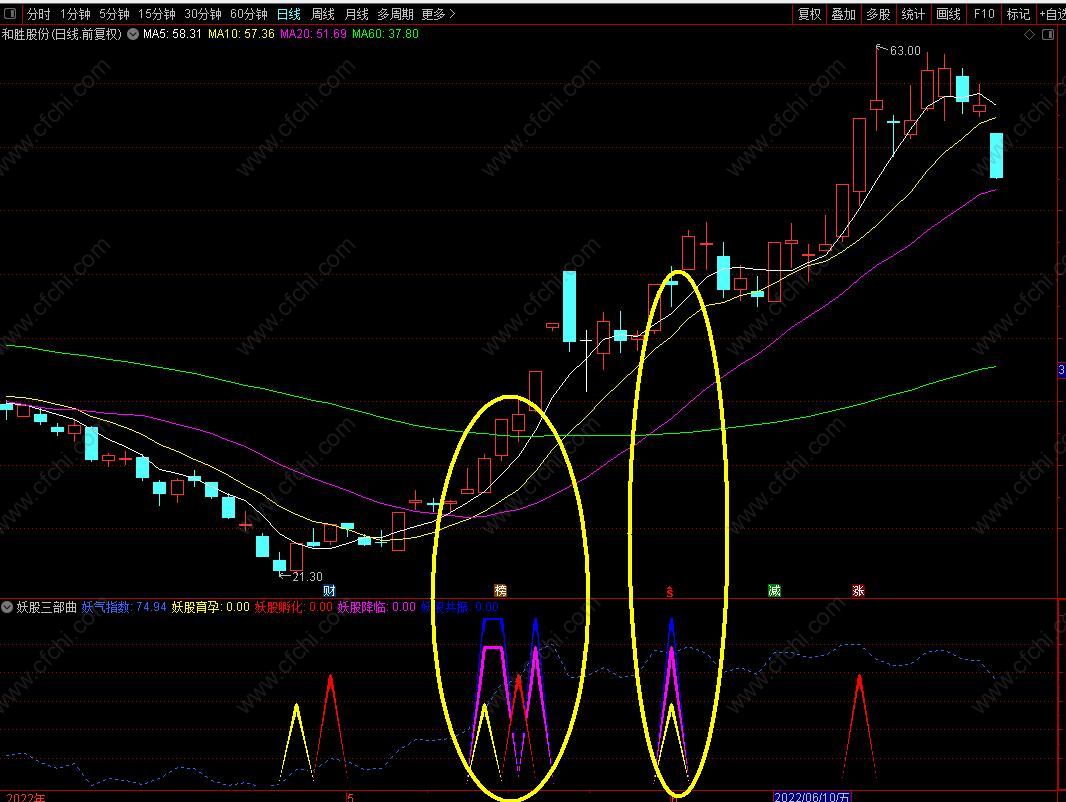Click the red $ event marker icon
1066x802 pixels.
point(670,591)
